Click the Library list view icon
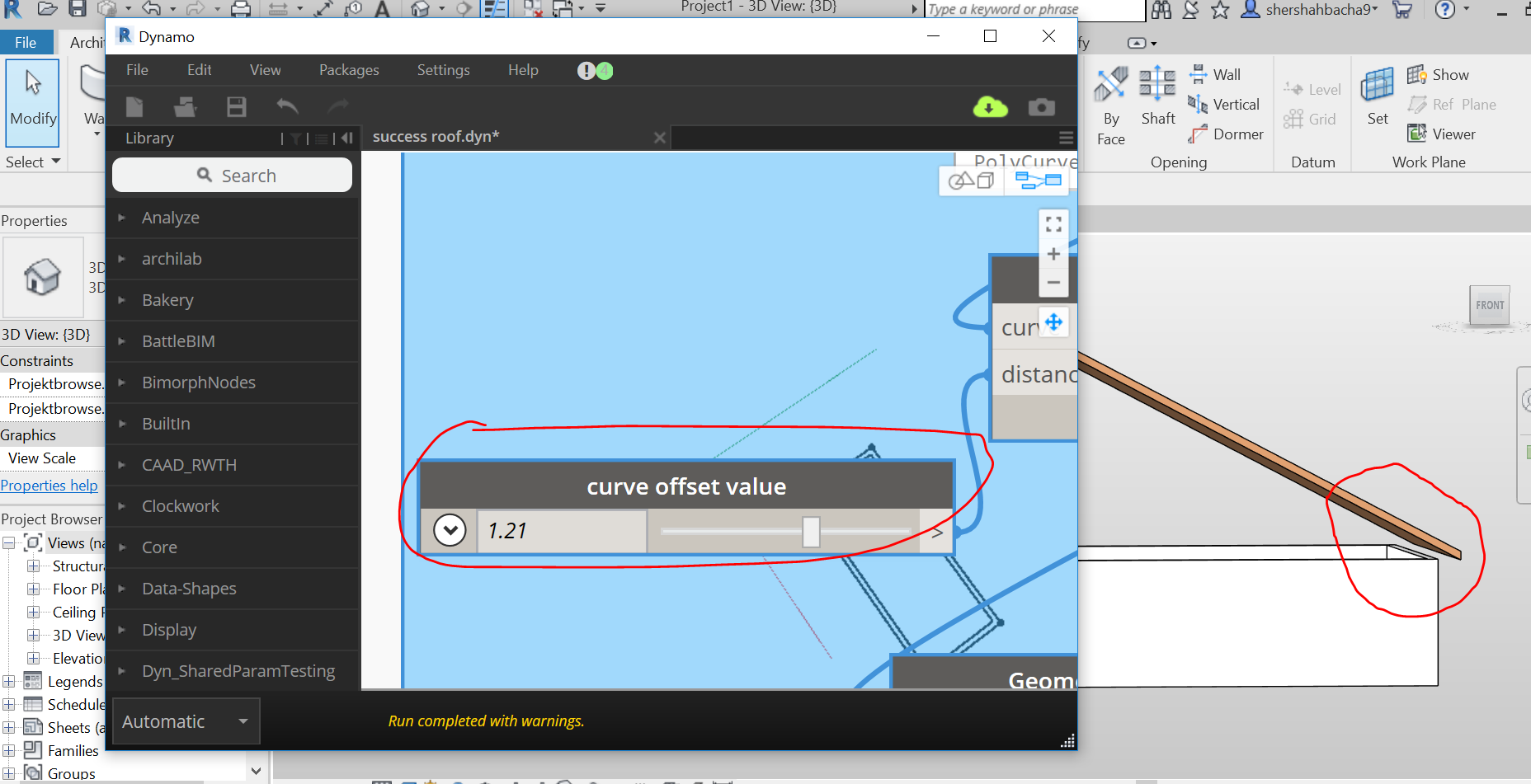1531x784 pixels. [x=322, y=138]
